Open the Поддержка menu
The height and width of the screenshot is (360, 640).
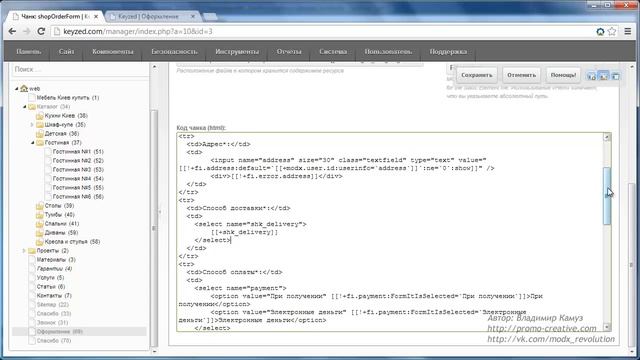(x=448, y=52)
